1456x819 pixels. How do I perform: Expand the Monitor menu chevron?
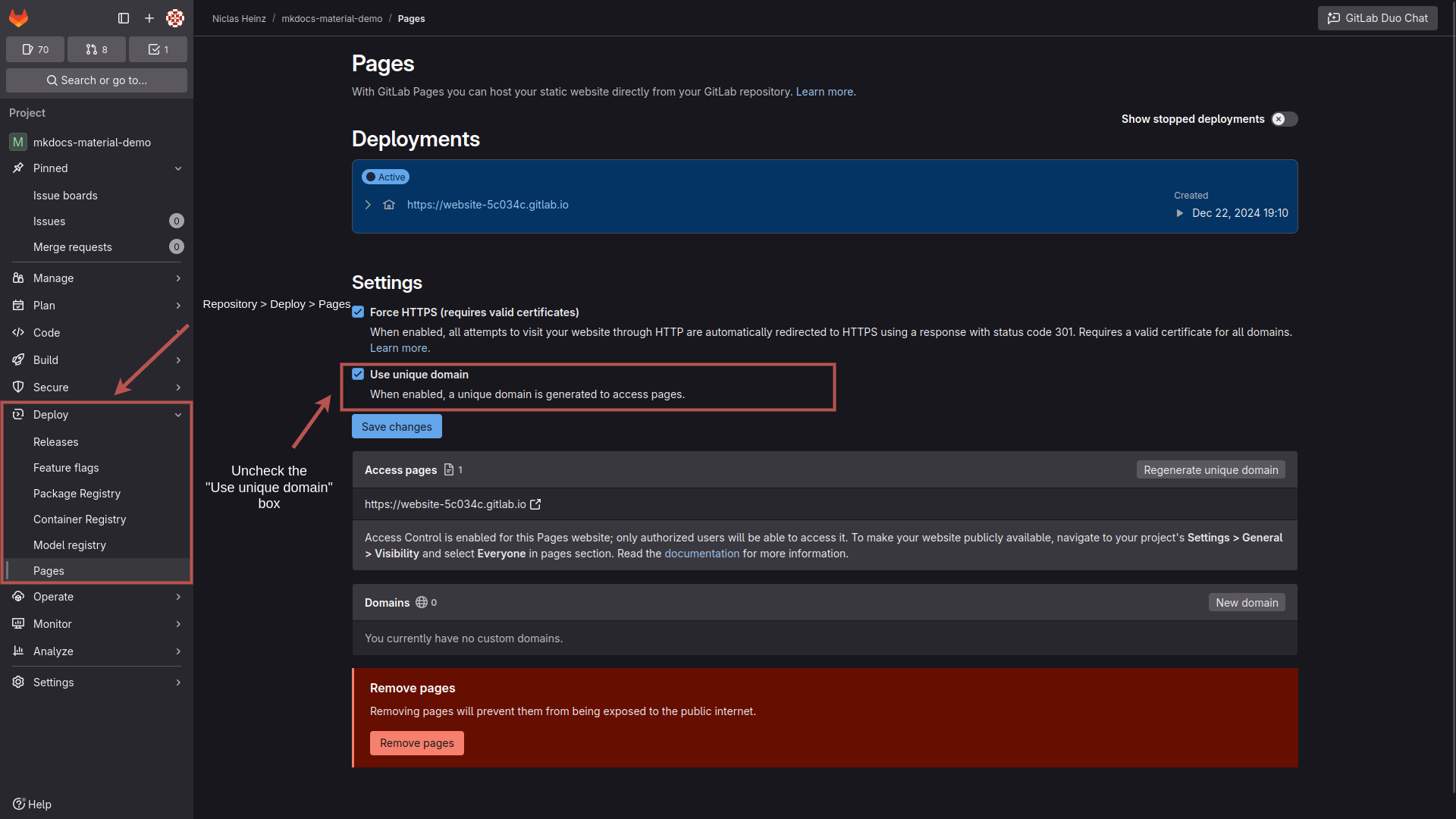[x=178, y=624]
